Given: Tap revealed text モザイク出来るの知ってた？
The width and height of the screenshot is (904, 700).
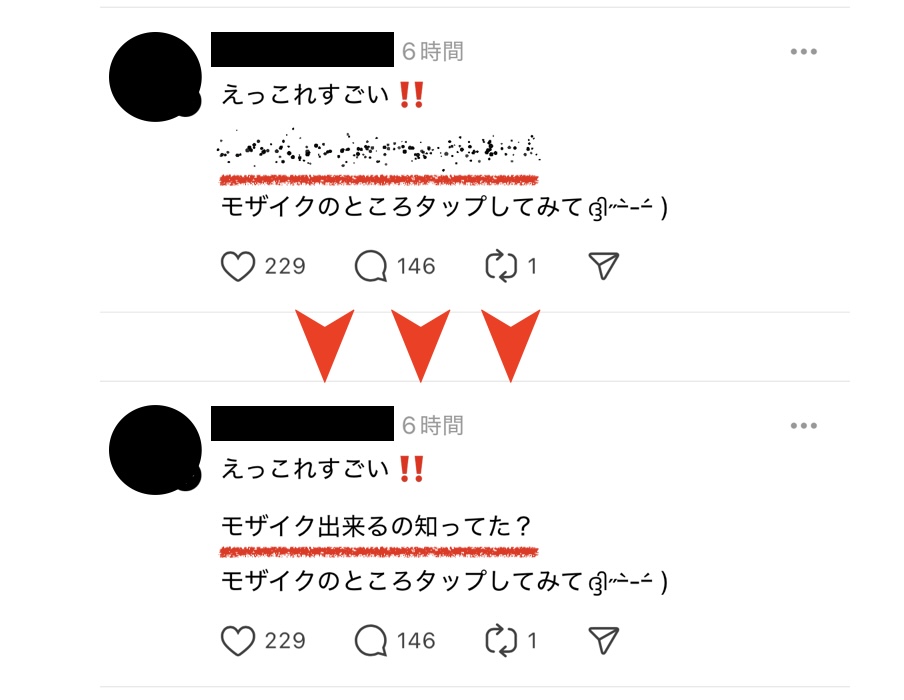Looking at the screenshot, I should click(x=376, y=526).
